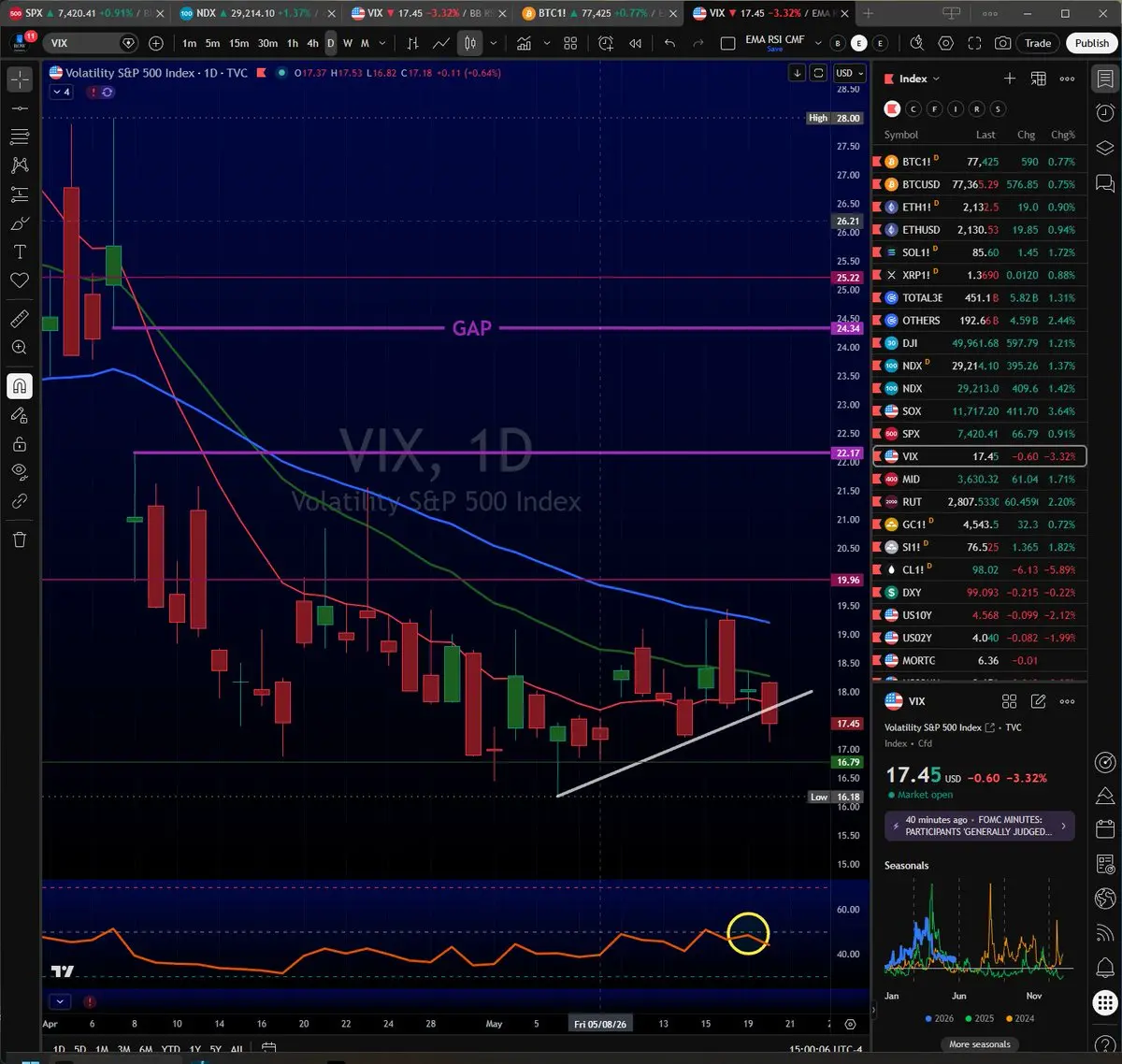The height and width of the screenshot is (1064, 1122).
Task: Toggle magnet mode in drawing toolbar
Action: [x=20, y=385]
